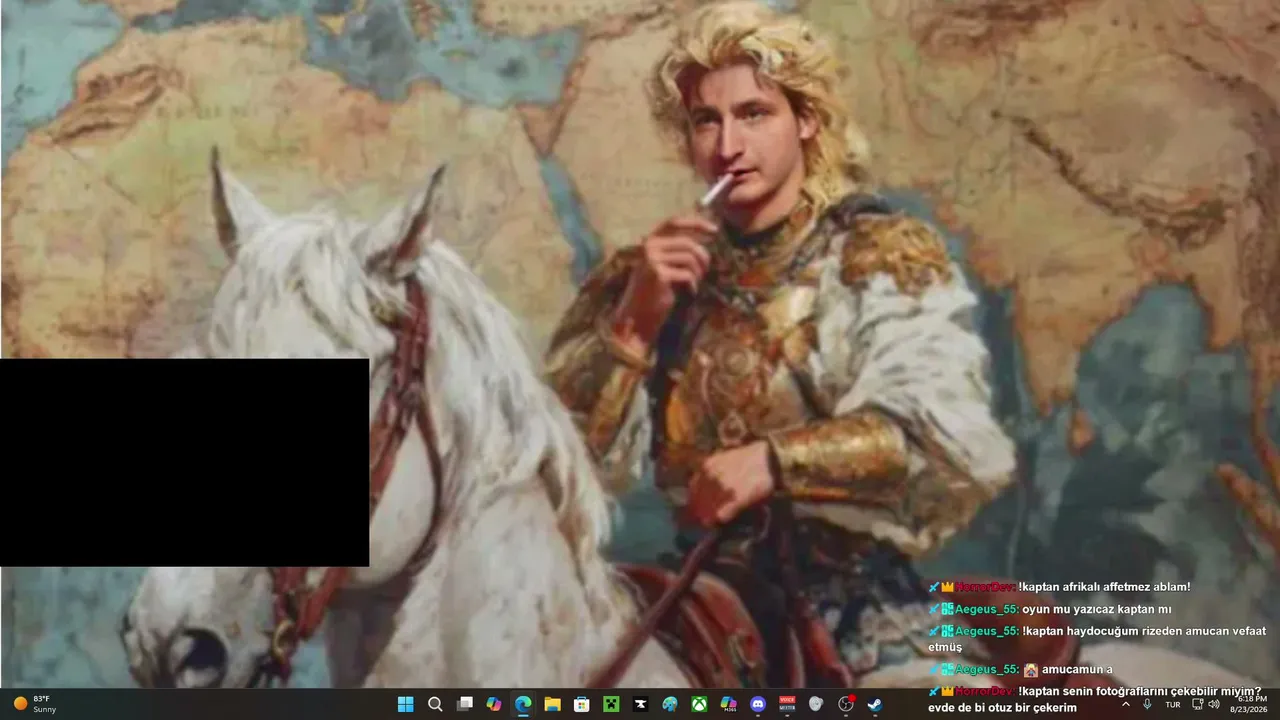Open Task View on the taskbar
Screen dimensions: 1280x720
[x=464, y=704]
